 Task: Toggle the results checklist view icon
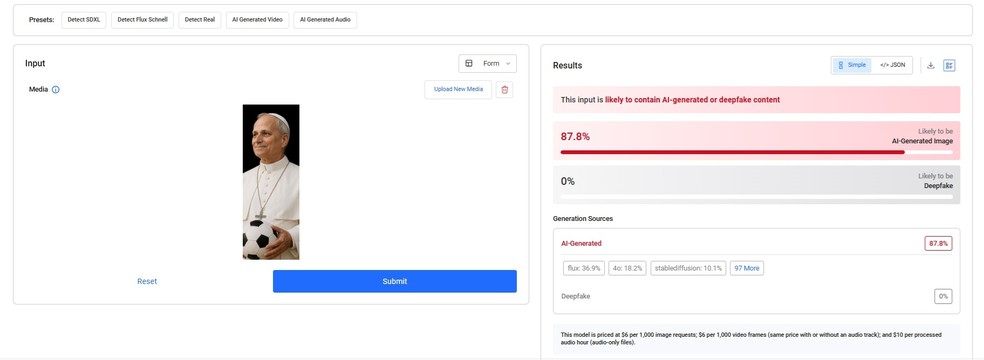point(949,65)
